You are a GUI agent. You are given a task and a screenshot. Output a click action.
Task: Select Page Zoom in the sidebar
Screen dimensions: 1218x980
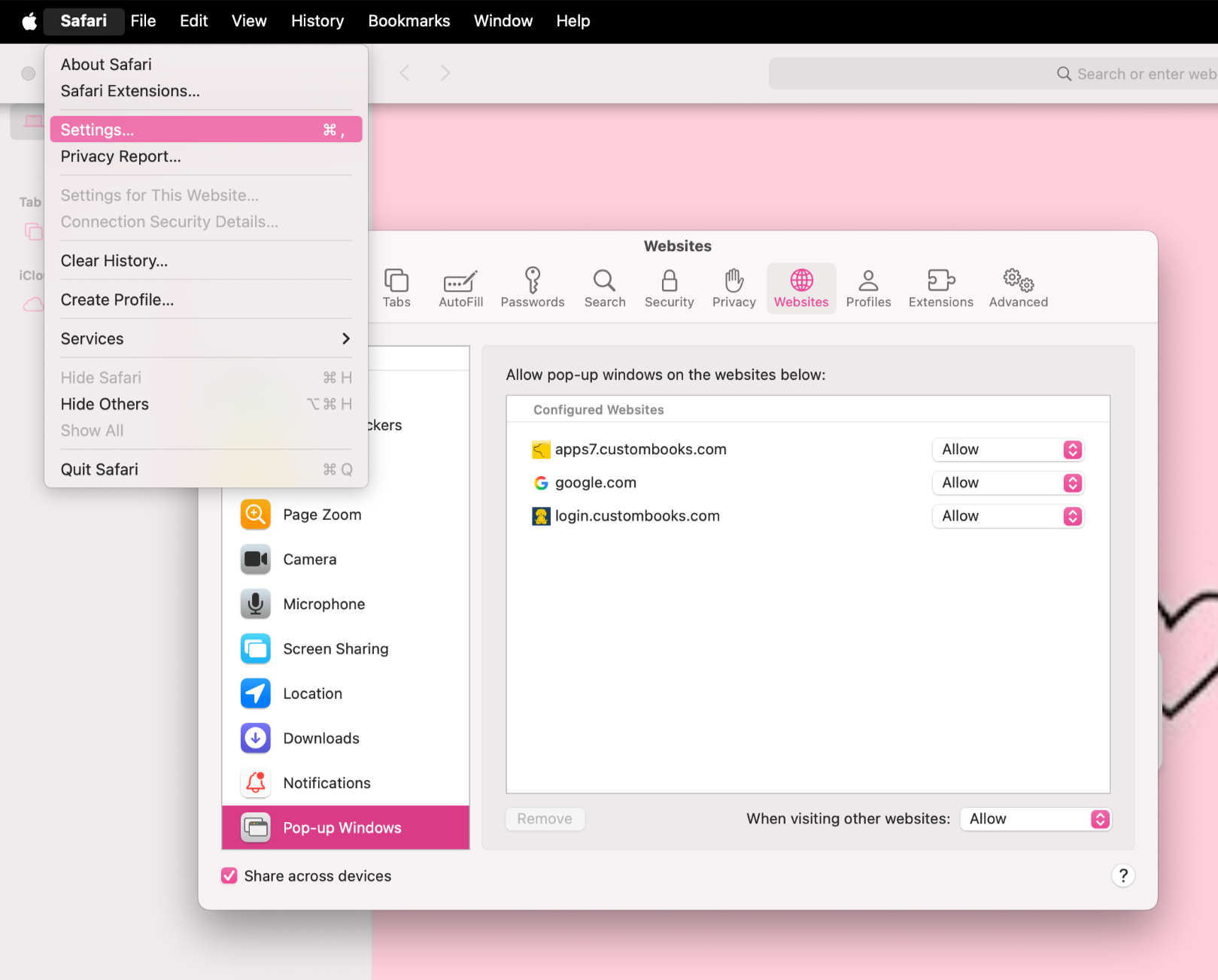[x=346, y=514]
